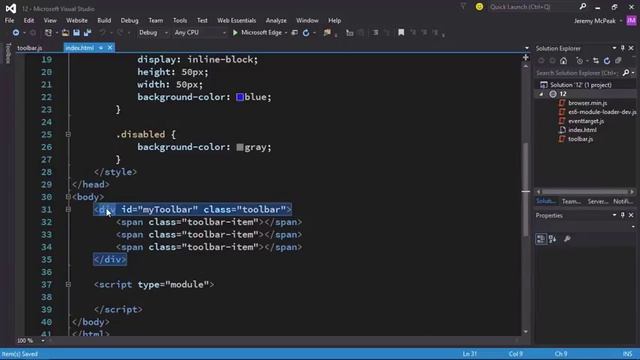Click the Save All icon
The image size is (640, 360).
coord(87,33)
